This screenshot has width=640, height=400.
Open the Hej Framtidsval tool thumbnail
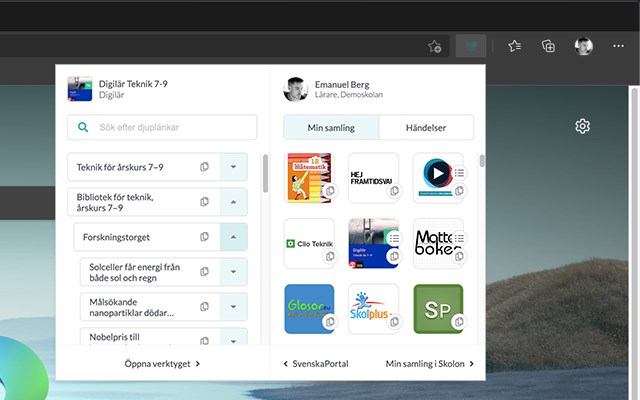pyautogui.click(x=373, y=178)
